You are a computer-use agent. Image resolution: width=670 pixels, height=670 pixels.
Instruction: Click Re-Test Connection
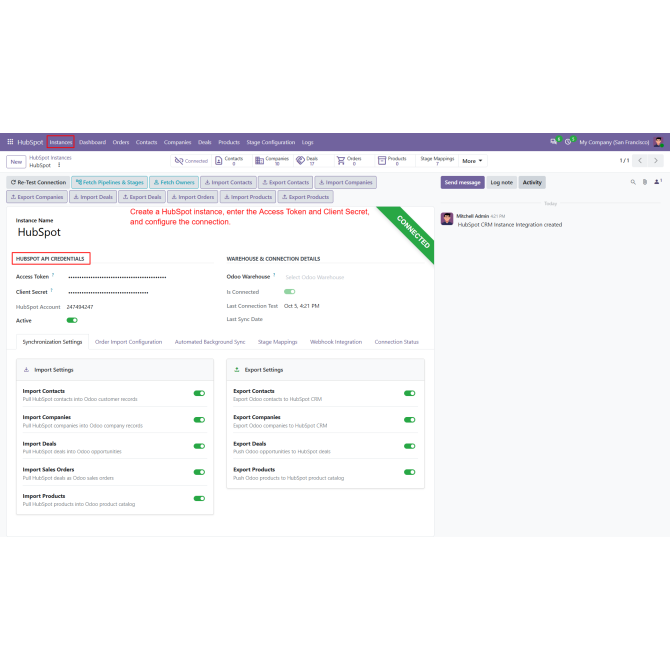click(x=38, y=182)
